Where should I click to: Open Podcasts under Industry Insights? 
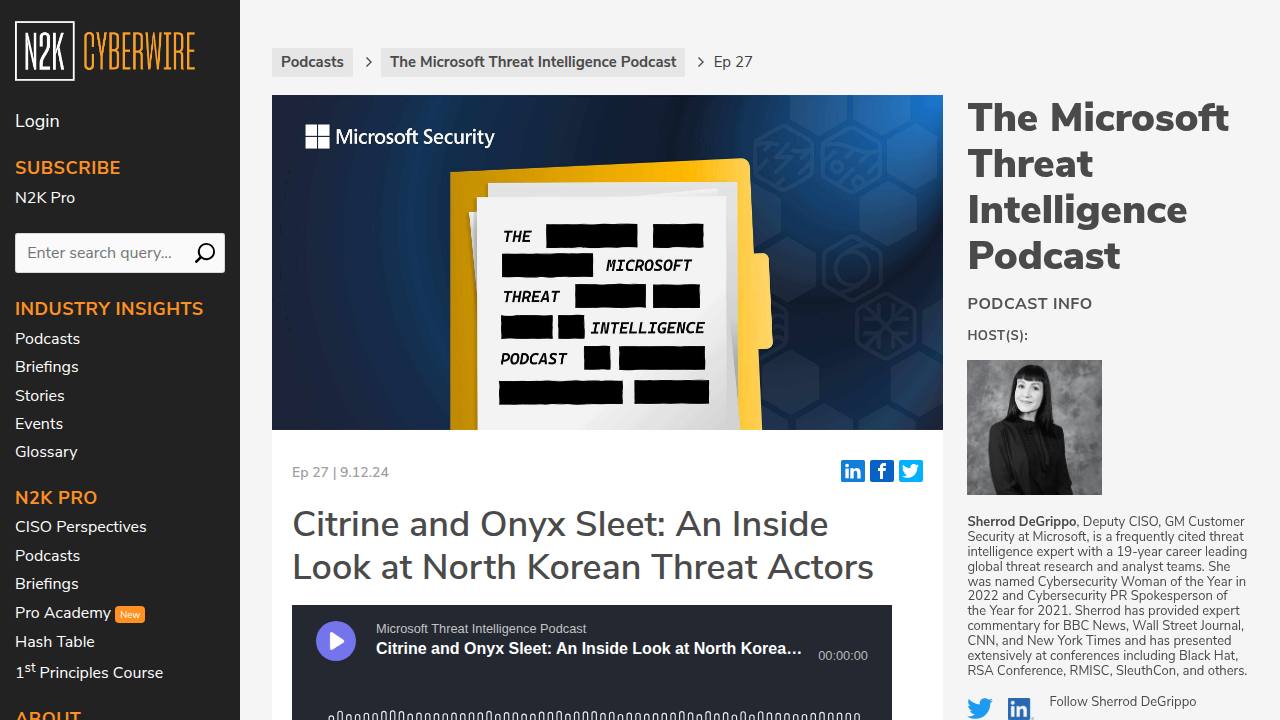click(47, 339)
